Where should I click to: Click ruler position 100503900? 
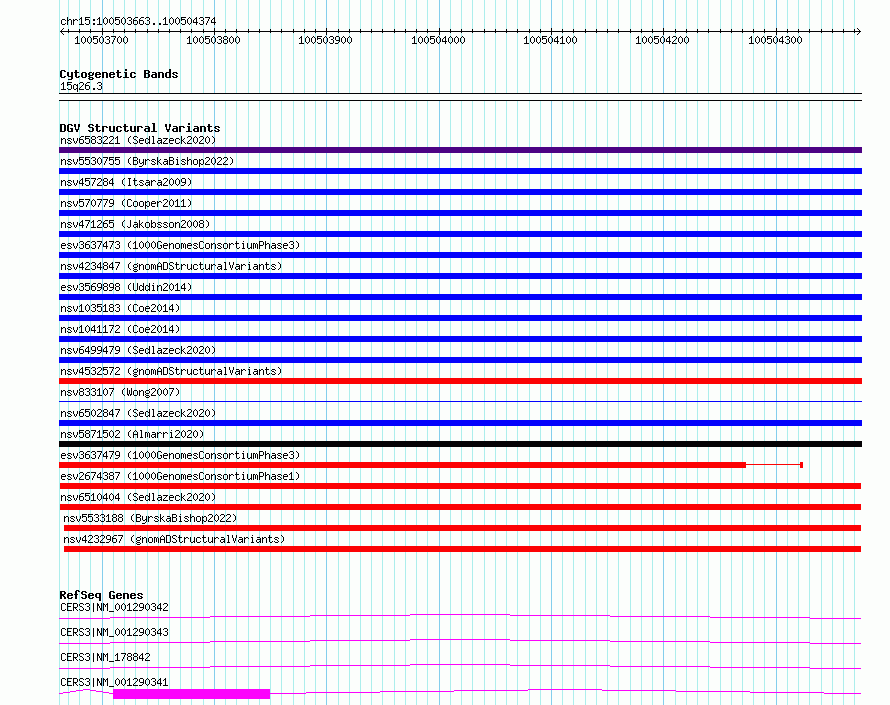pos(325,40)
